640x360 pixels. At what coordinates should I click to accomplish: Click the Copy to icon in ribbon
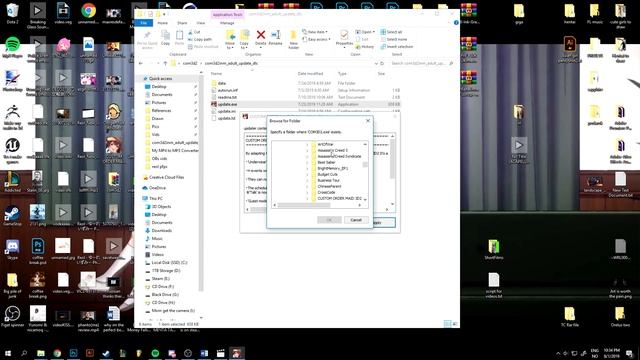click(x=244, y=35)
